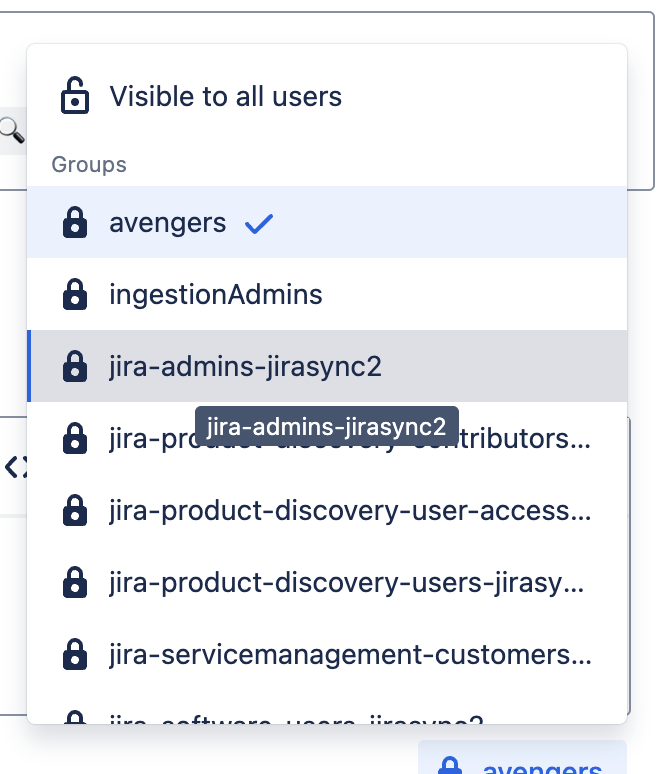The height and width of the screenshot is (774, 660).
Task: Choose the avengers group option
Action: coord(168,223)
